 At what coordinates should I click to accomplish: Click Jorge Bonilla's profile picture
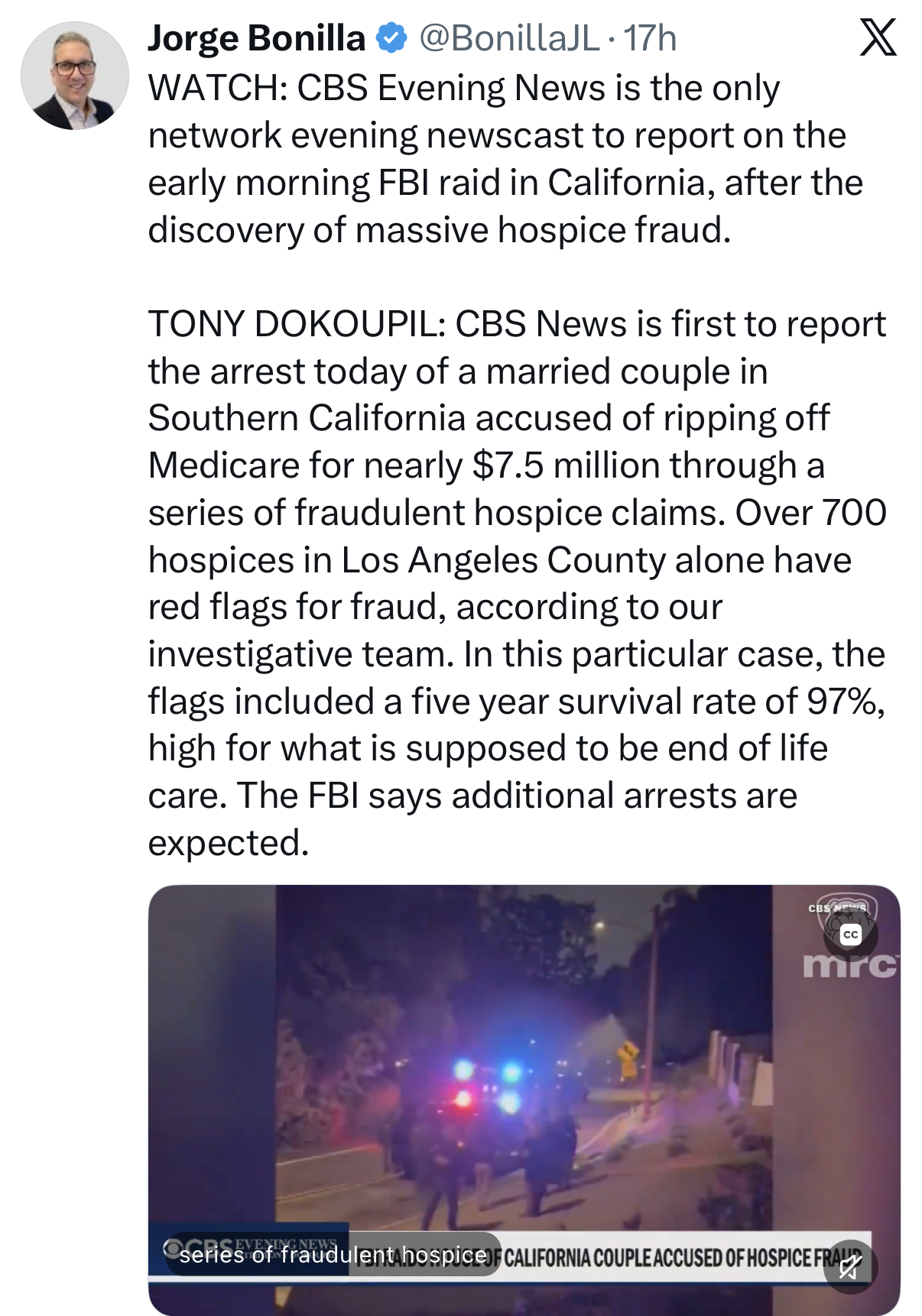(x=75, y=76)
